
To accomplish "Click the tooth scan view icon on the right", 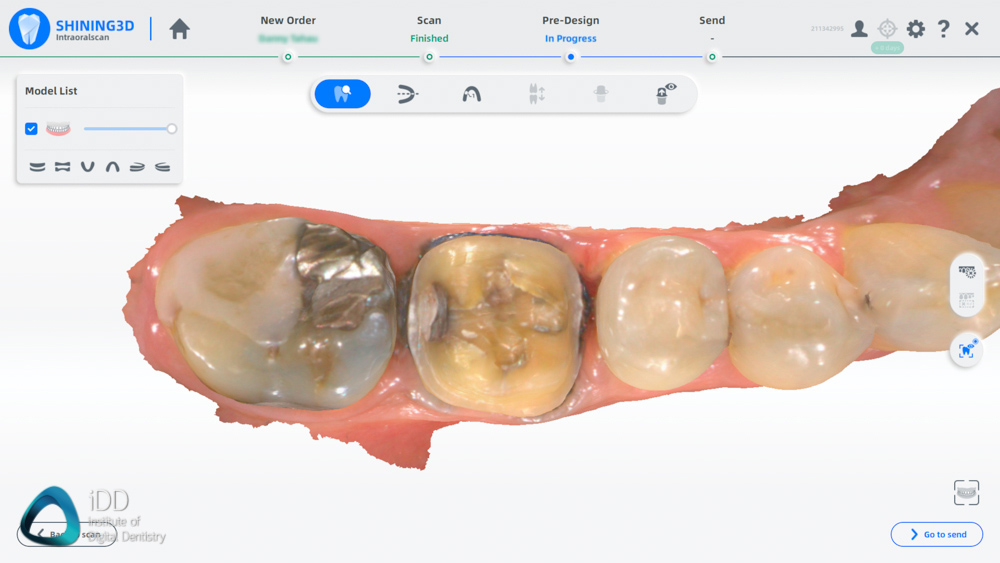I will point(967,271).
